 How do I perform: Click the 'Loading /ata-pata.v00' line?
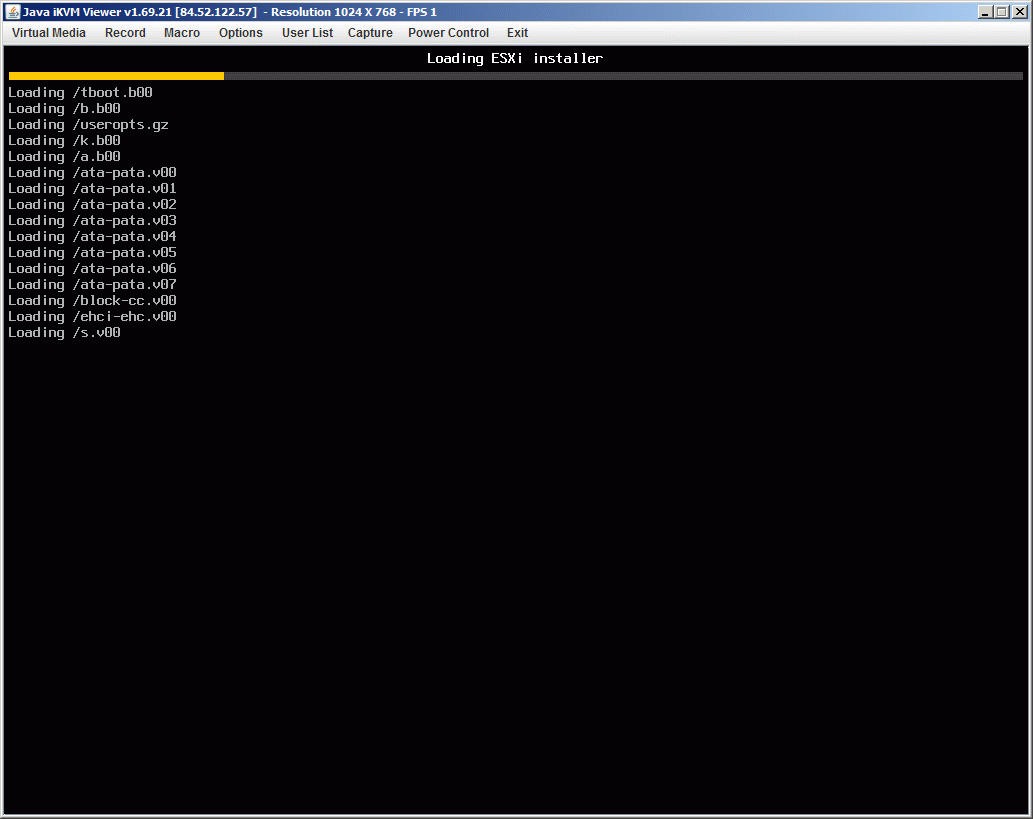[x=92, y=173]
